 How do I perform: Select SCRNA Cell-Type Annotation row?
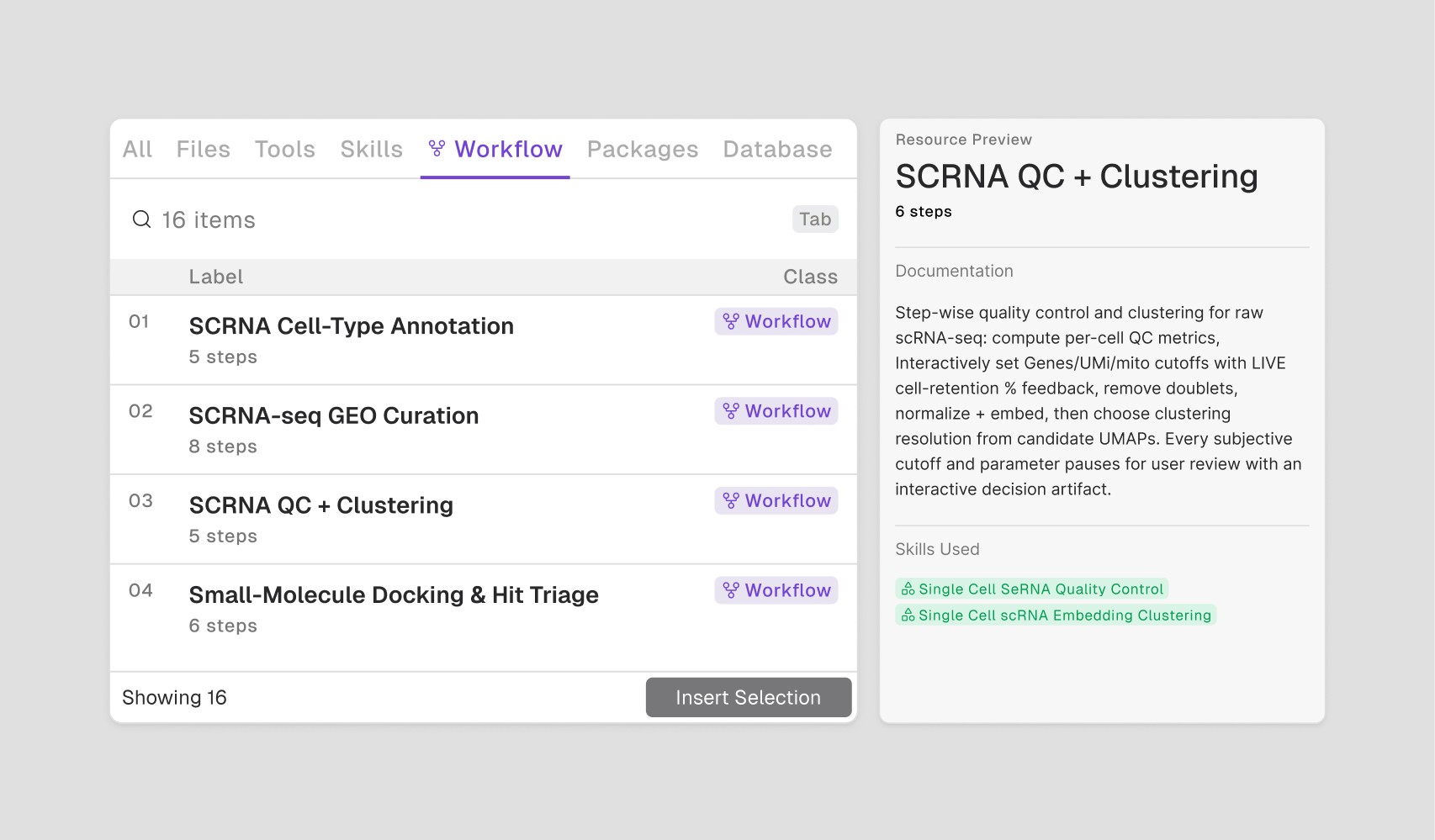tap(484, 340)
